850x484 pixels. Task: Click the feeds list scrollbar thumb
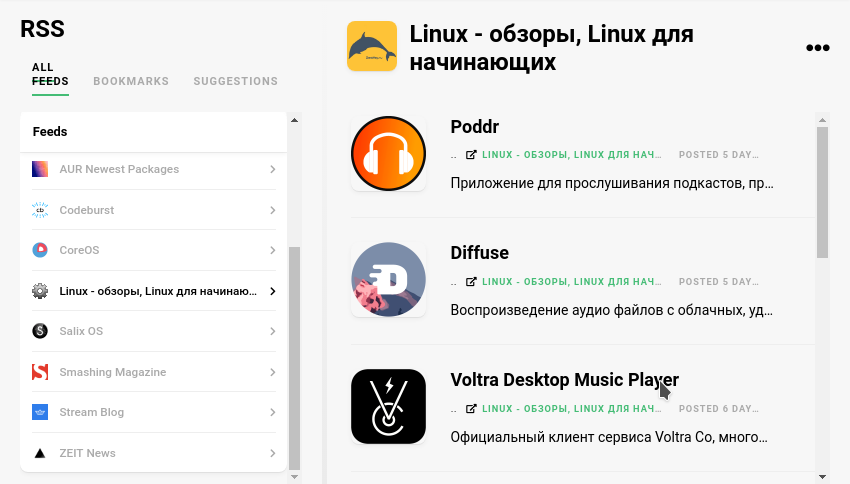(x=294, y=358)
